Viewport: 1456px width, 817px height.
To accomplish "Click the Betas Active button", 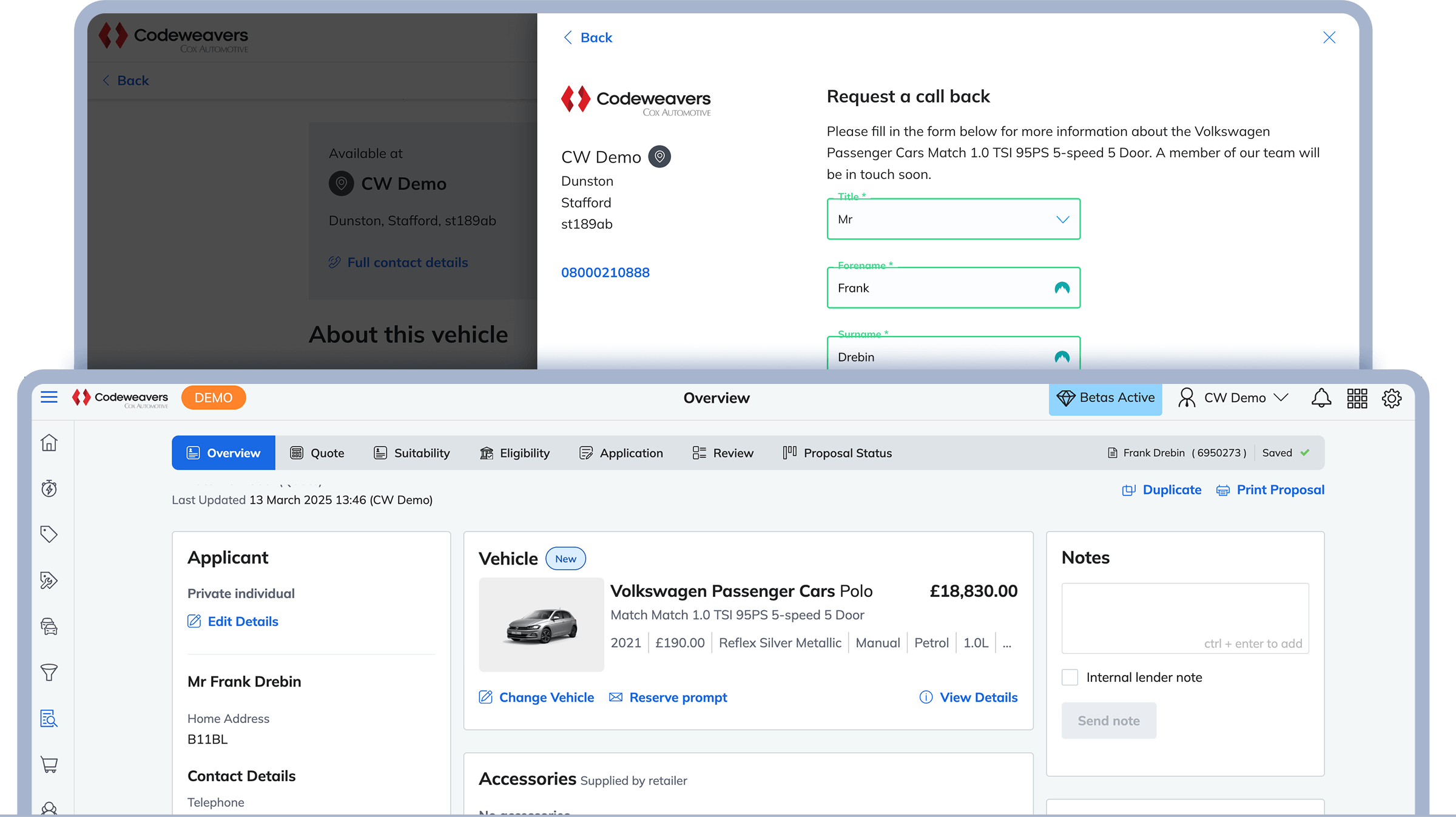I will click(x=1105, y=398).
